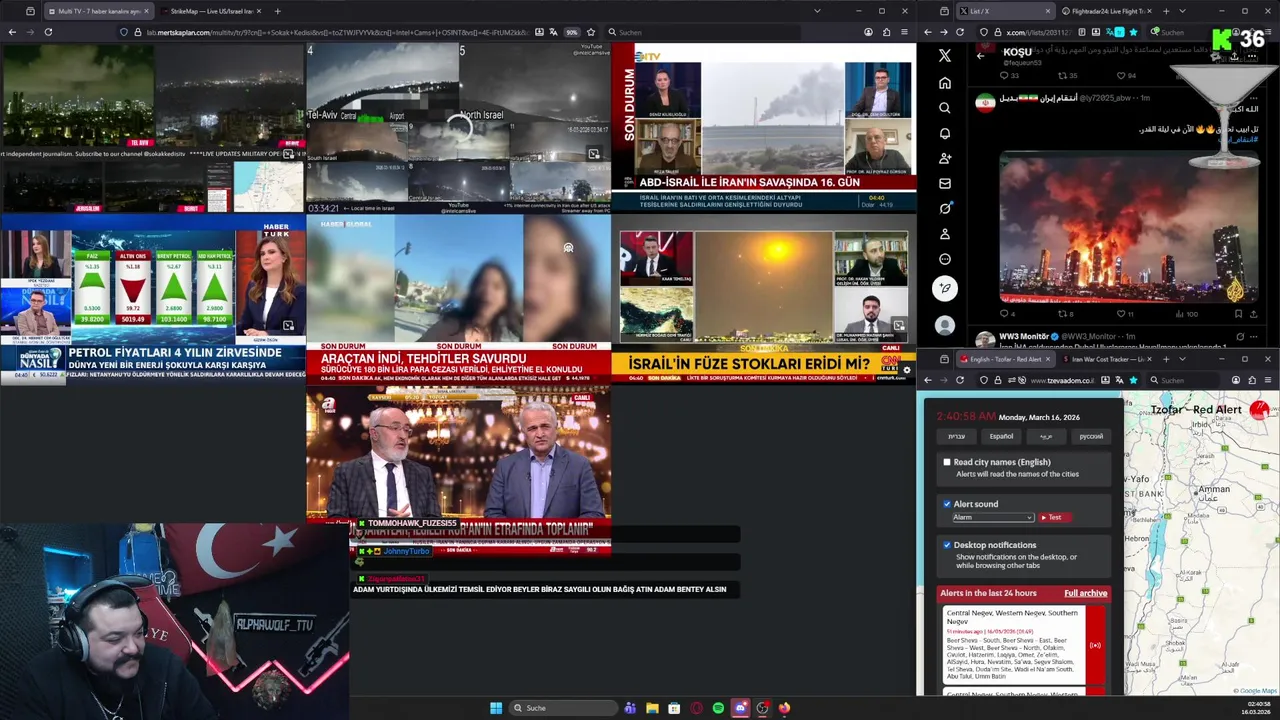The height and width of the screenshot is (720, 1280).
Task: Reload the x.com browser page
Action: [960, 32]
